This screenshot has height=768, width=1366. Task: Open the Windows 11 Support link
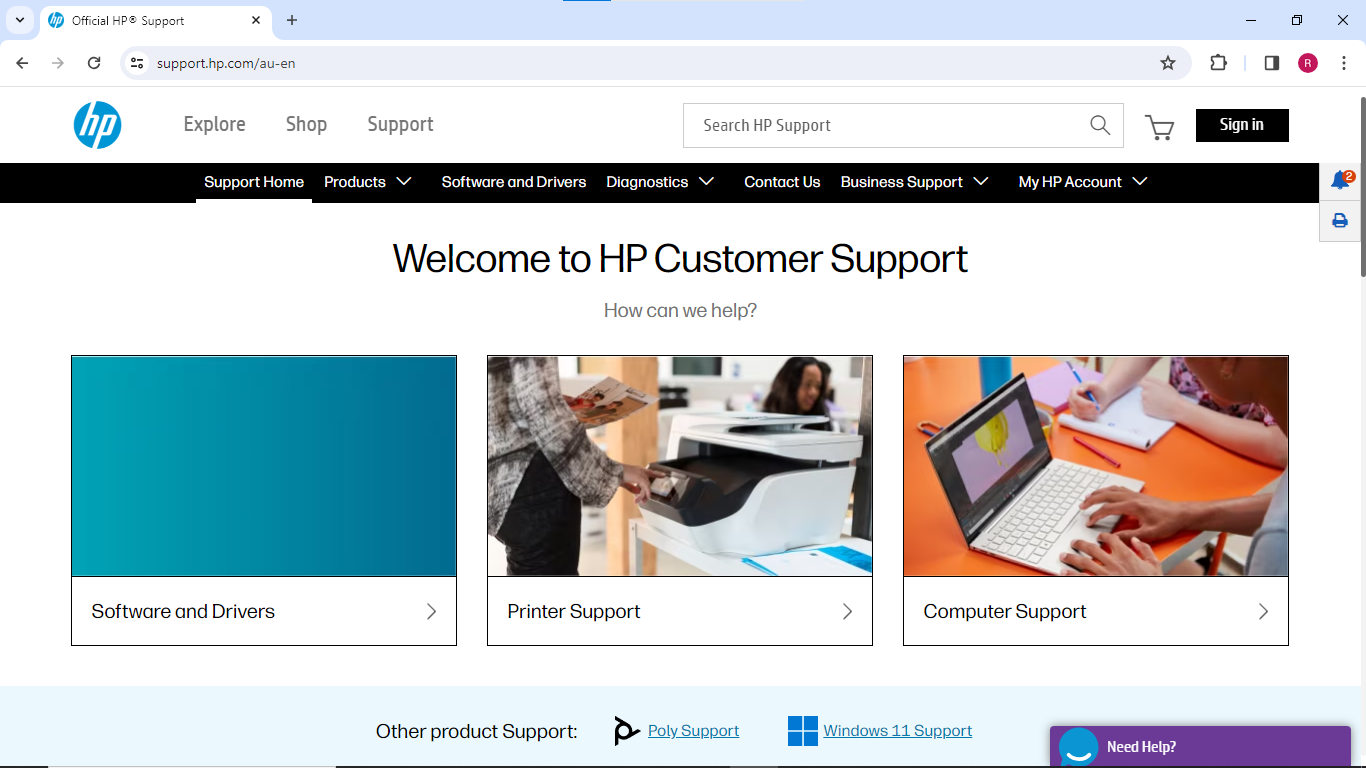point(897,731)
